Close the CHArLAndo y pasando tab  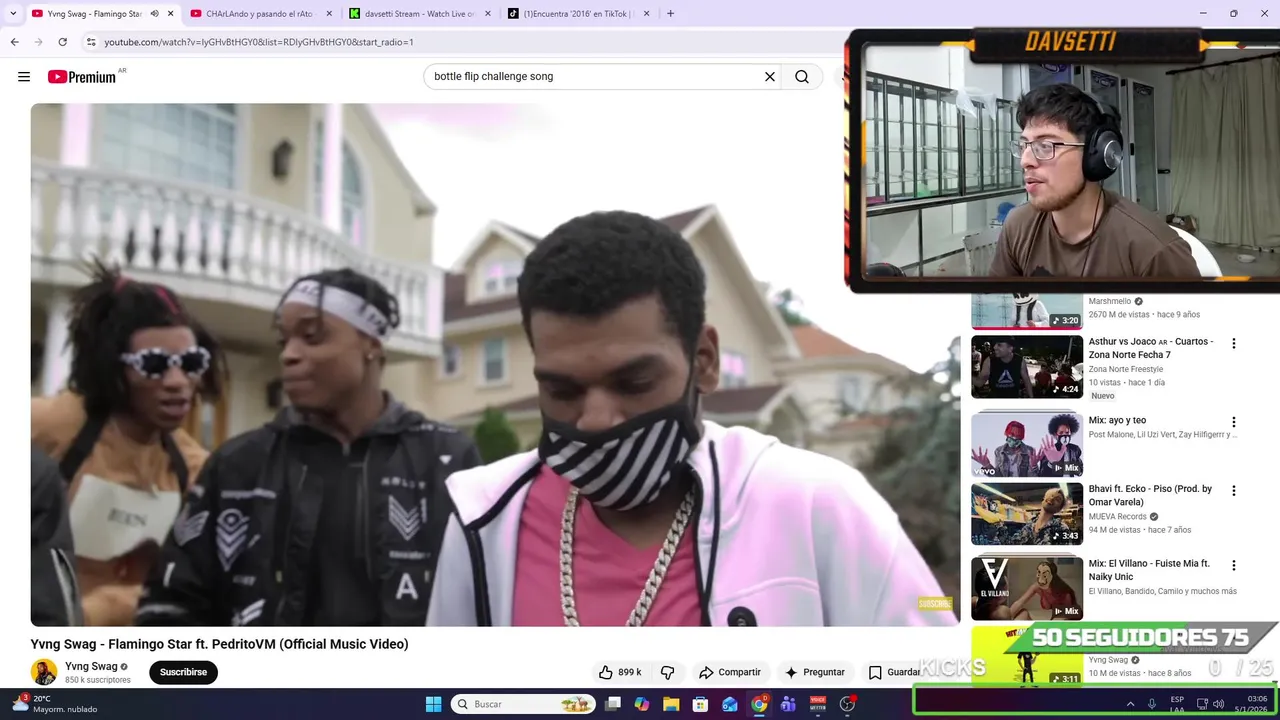(329, 14)
